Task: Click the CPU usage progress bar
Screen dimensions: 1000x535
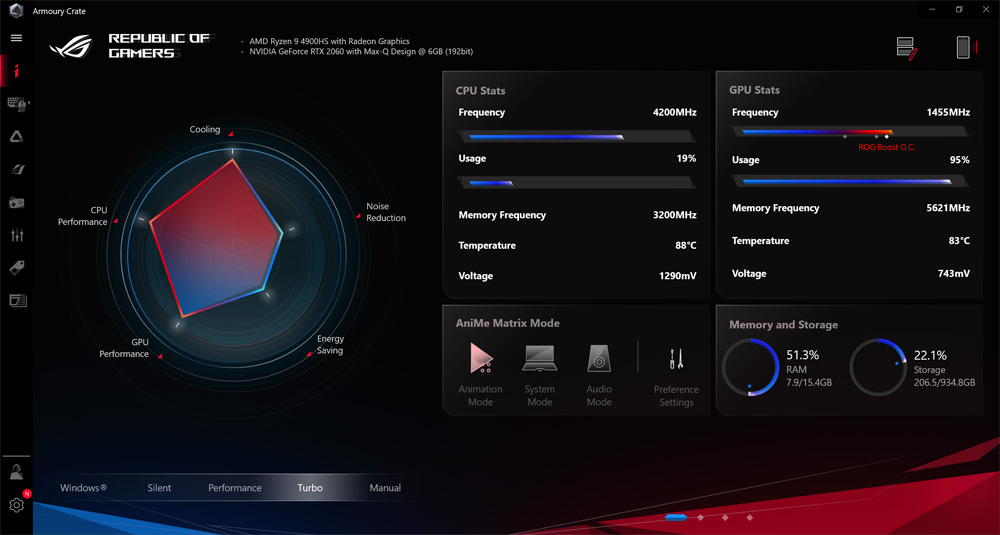Action: (x=577, y=182)
